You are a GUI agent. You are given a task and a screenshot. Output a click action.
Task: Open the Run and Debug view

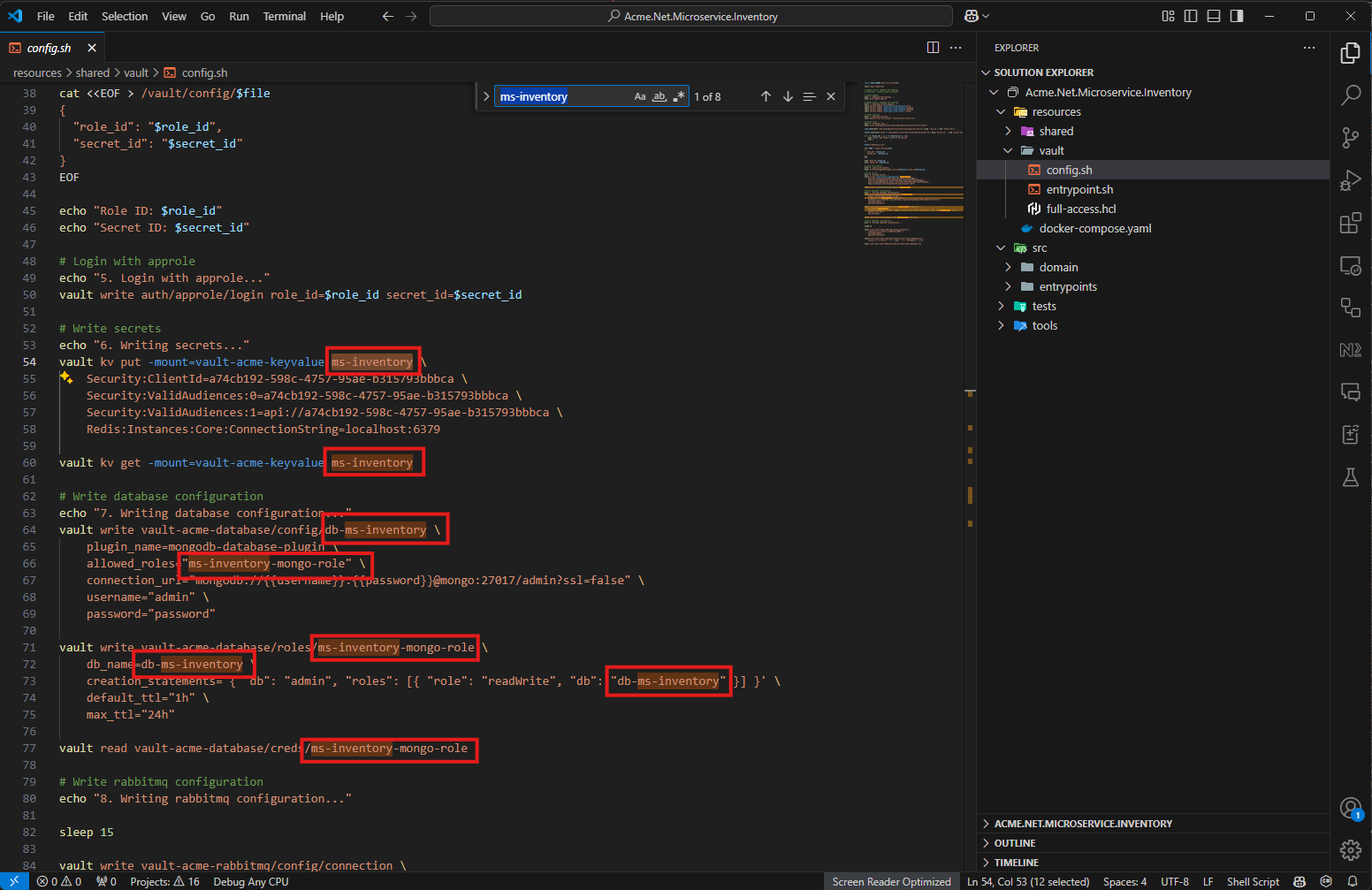pyautogui.click(x=1350, y=180)
